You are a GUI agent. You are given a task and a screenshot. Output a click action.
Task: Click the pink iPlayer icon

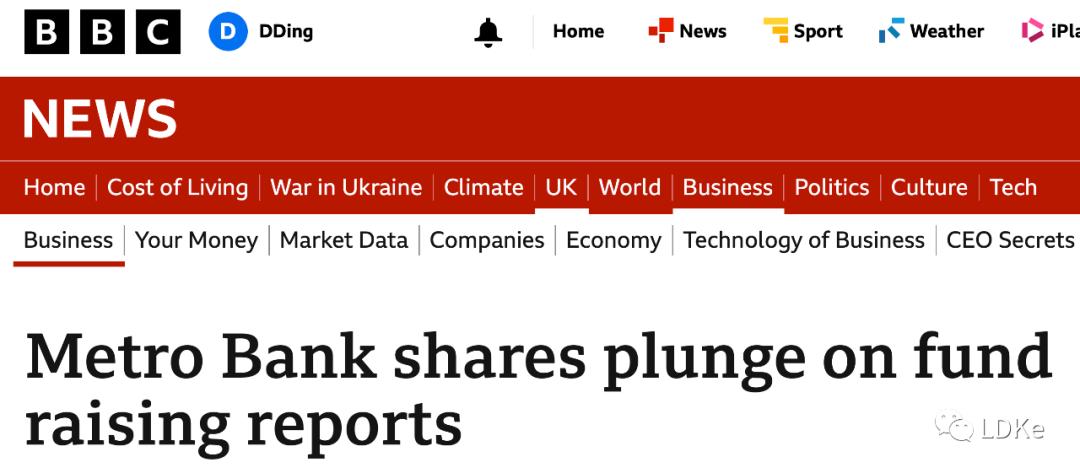pyautogui.click(x=1032, y=31)
